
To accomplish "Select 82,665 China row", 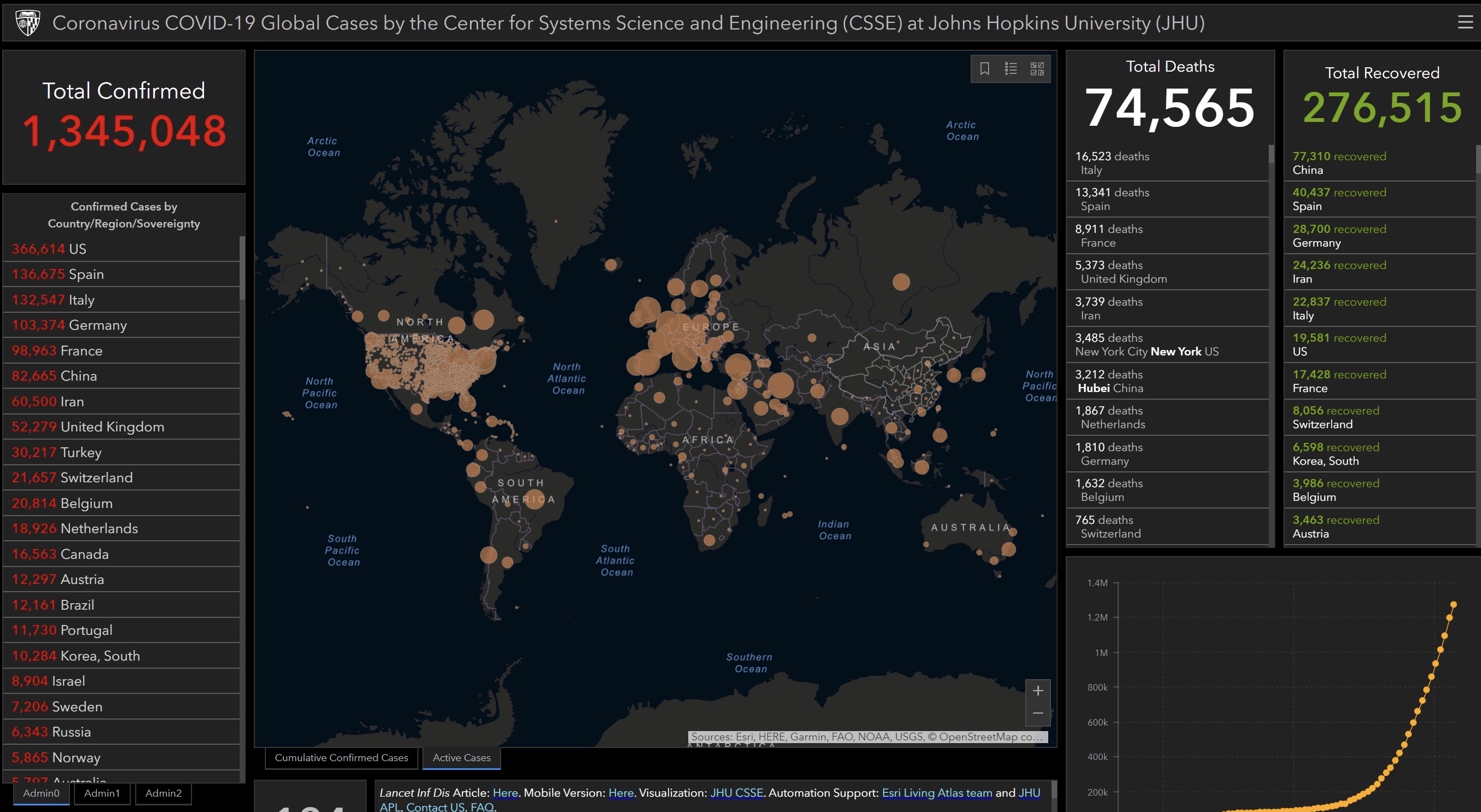I will 121,376.
